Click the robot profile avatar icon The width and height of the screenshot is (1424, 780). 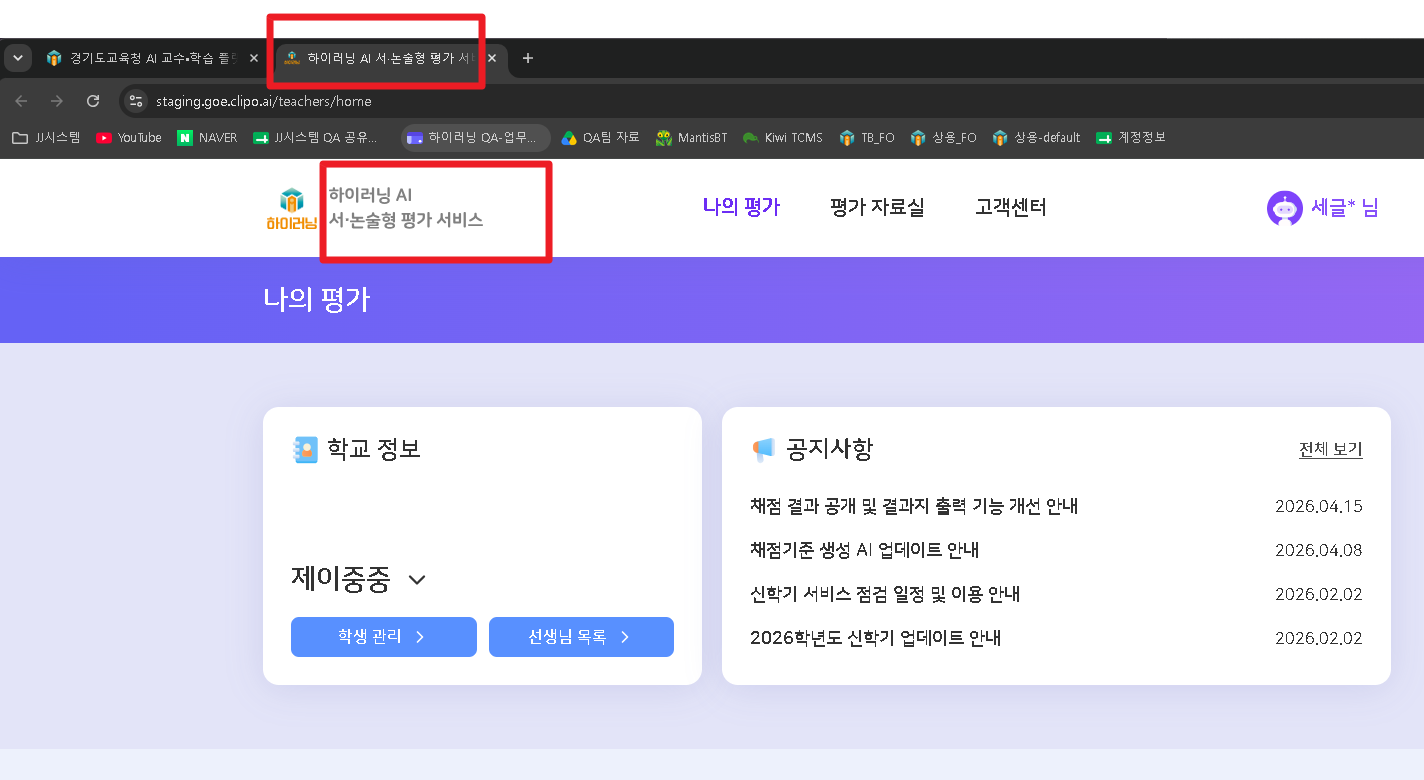coord(1285,208)
